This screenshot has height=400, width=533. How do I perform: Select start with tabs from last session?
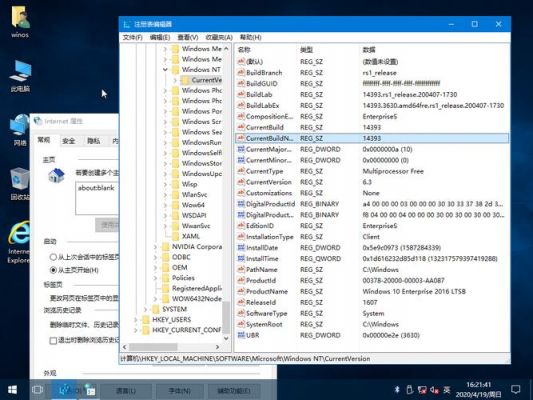(53, 257)
